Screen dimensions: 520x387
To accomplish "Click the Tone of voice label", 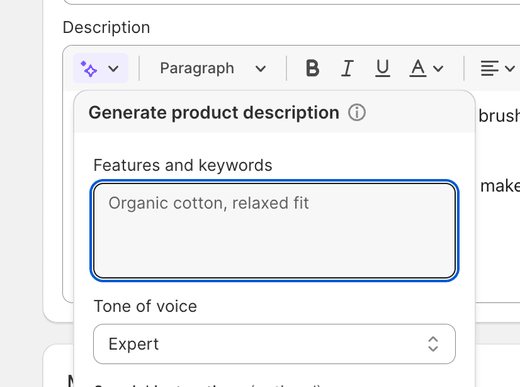I will [x=145, y=306].
